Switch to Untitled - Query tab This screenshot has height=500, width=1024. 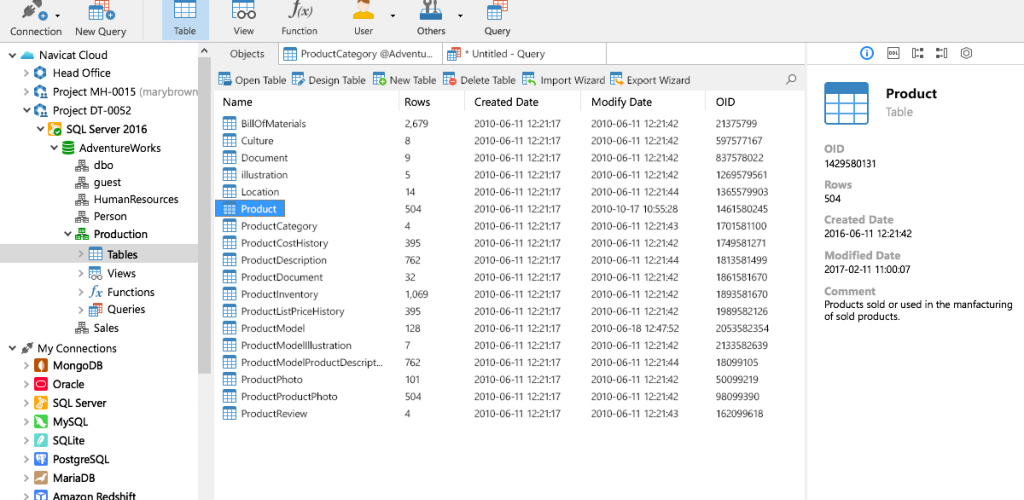coord(524,54)
